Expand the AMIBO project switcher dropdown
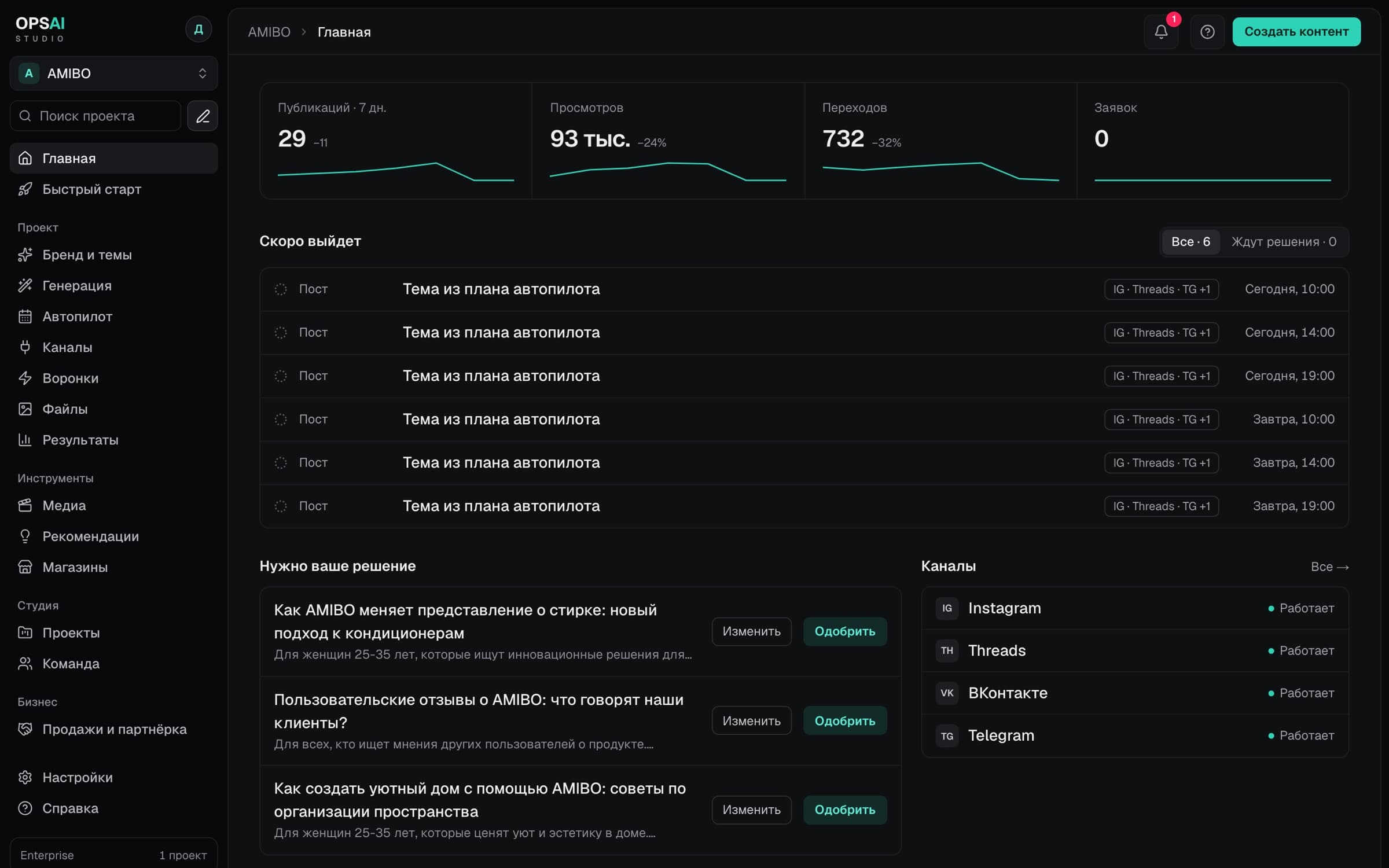The height and width of the screenshot is (868, 1389). [113, 73]
